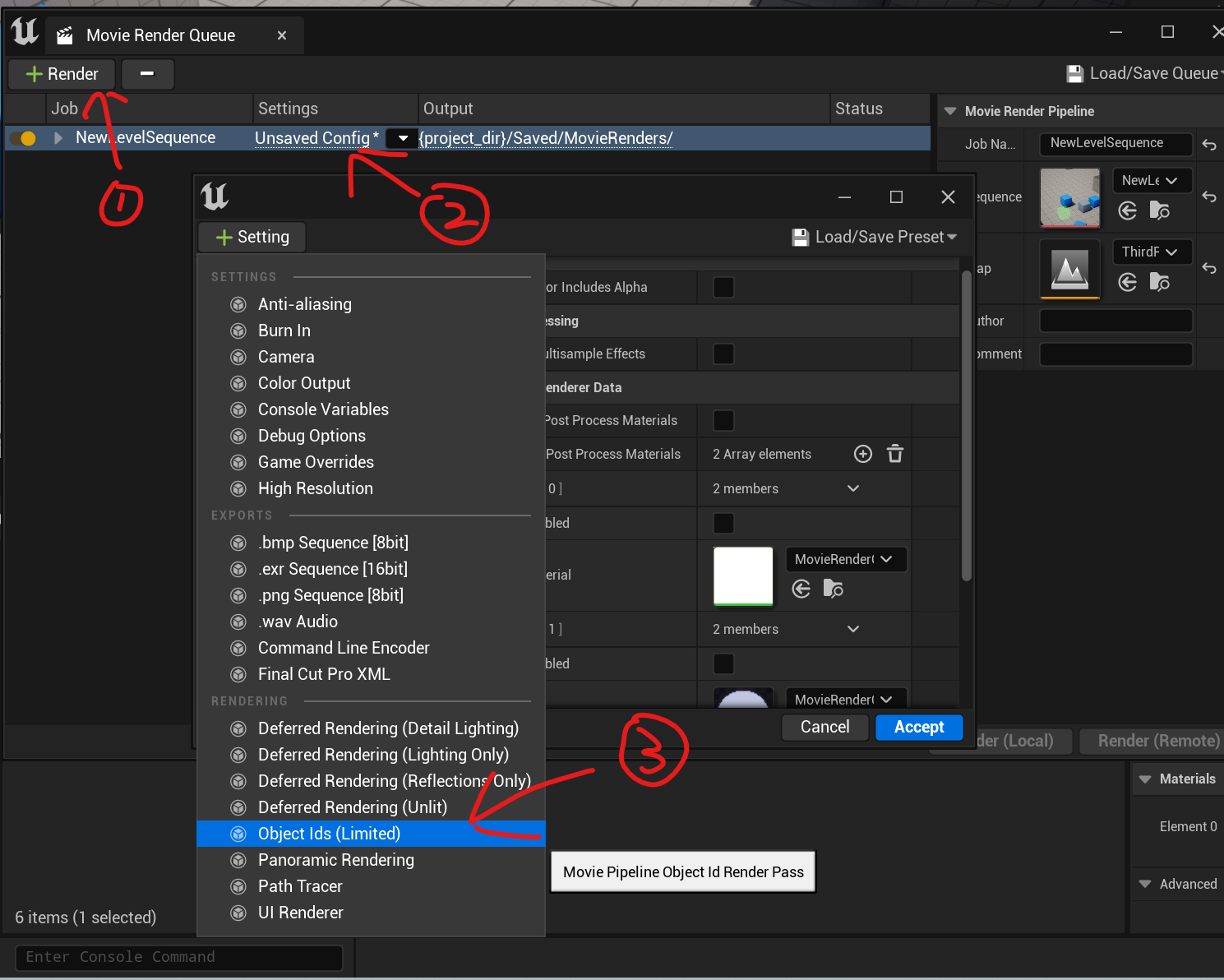
Task: Click the sequence thumbnail preview
Action: click(1069, 197)
